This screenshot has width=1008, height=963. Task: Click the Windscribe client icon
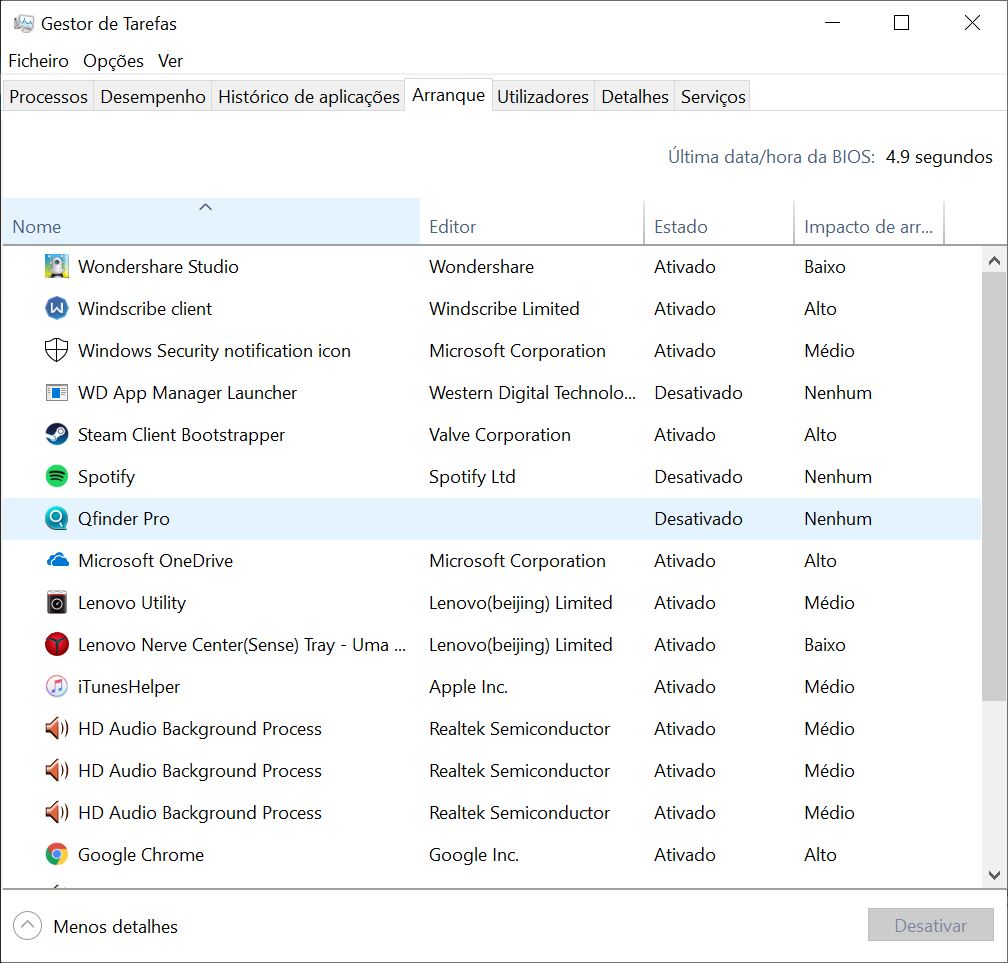[x=57, y=309]
